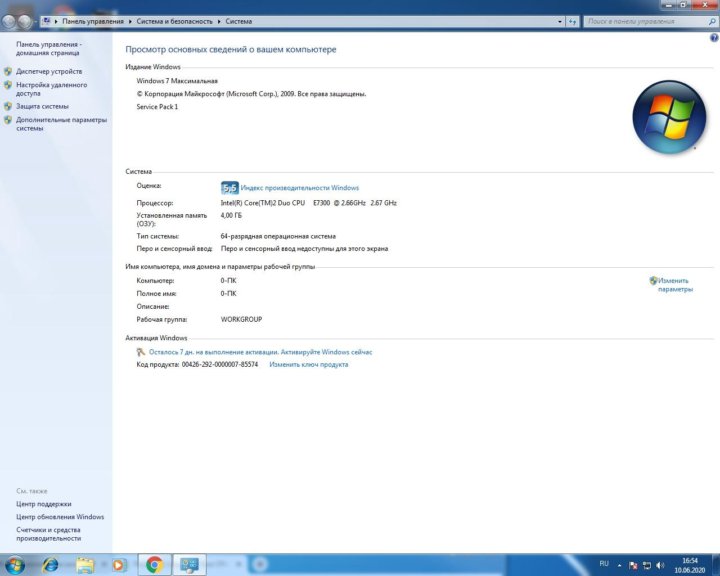Click the Windows 7 Максимальная edition text

(177, 81)
